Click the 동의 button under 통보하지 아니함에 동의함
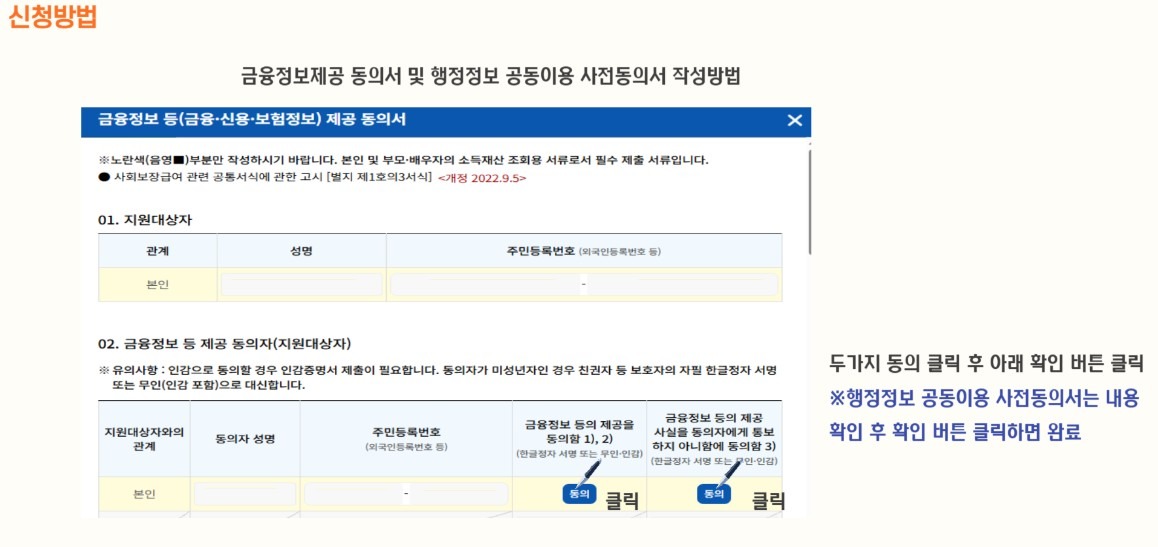The image size is (1158, 547). (x=713, y=494)
